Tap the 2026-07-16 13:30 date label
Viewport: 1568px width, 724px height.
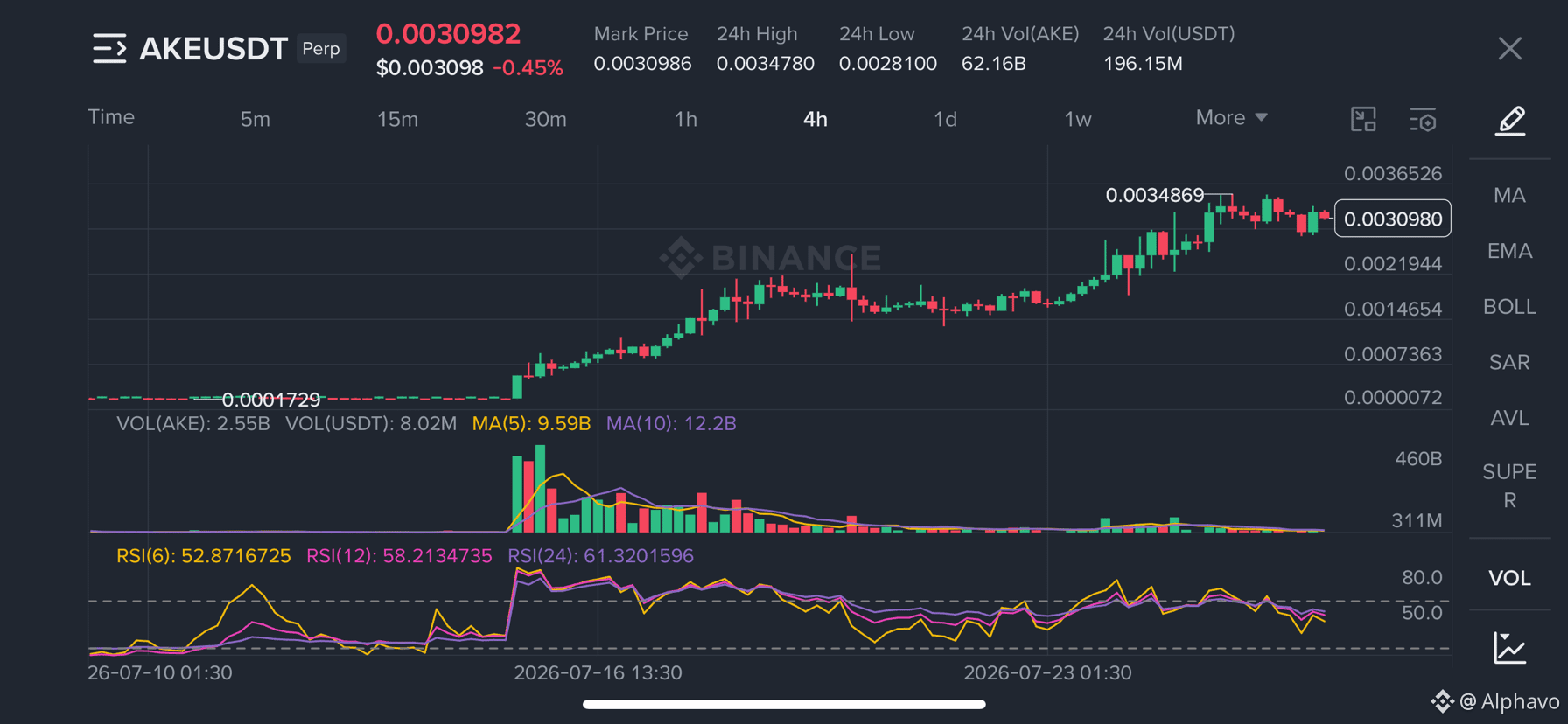(x=598, y=673)
